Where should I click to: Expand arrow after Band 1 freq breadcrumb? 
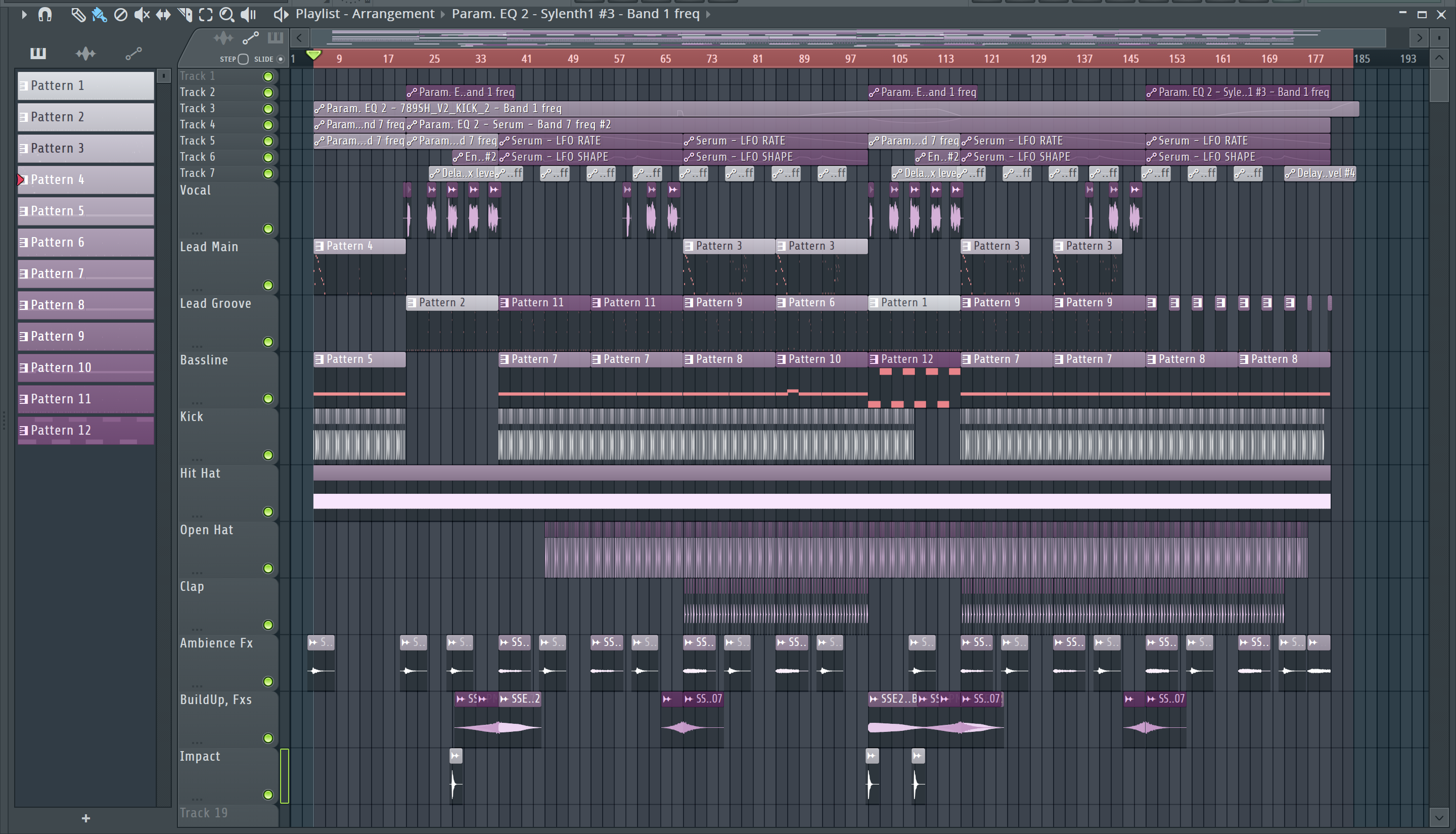point(708,14)
